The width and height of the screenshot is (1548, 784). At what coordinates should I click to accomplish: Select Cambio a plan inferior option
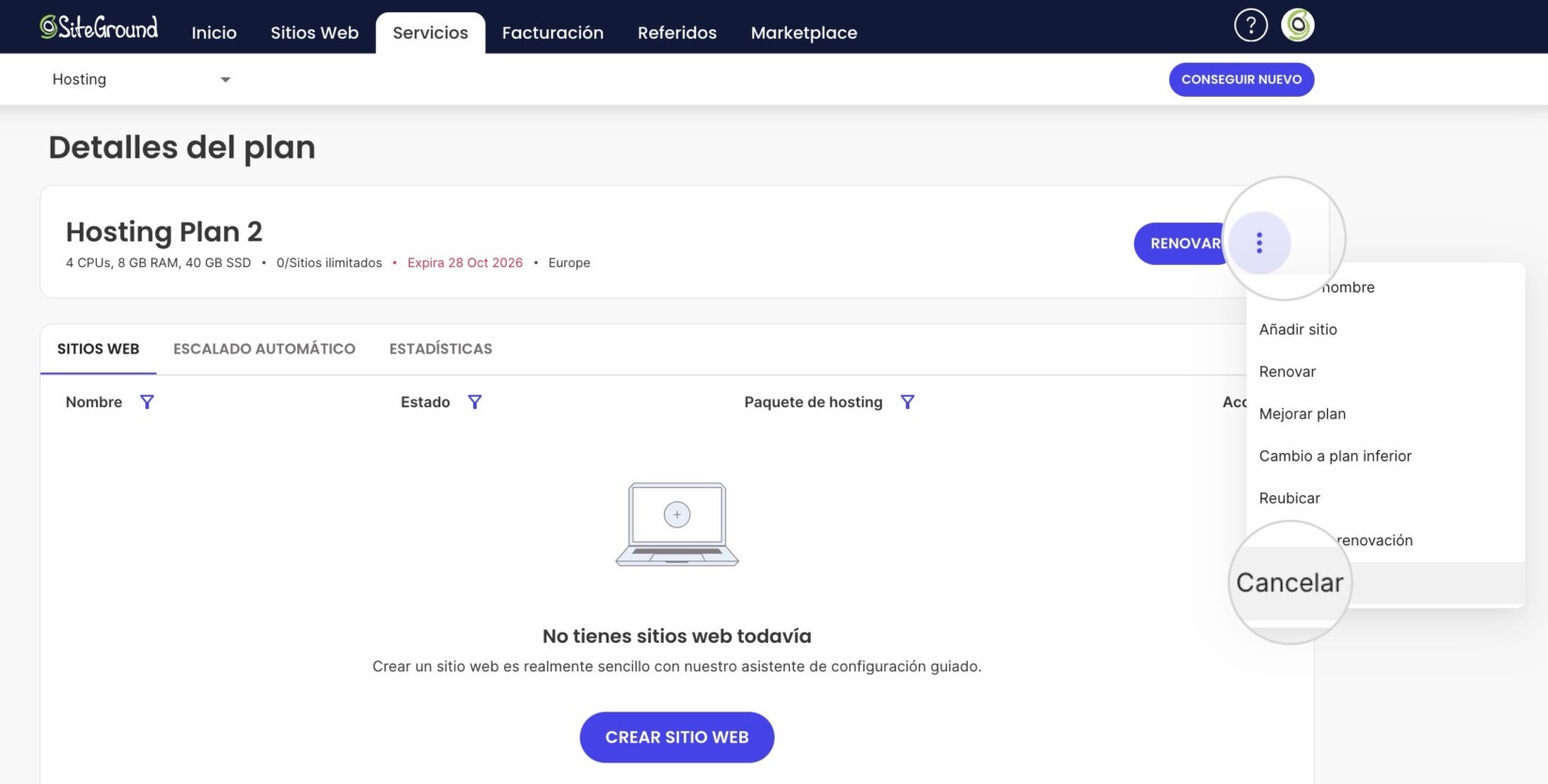[x=1385, y=456]
